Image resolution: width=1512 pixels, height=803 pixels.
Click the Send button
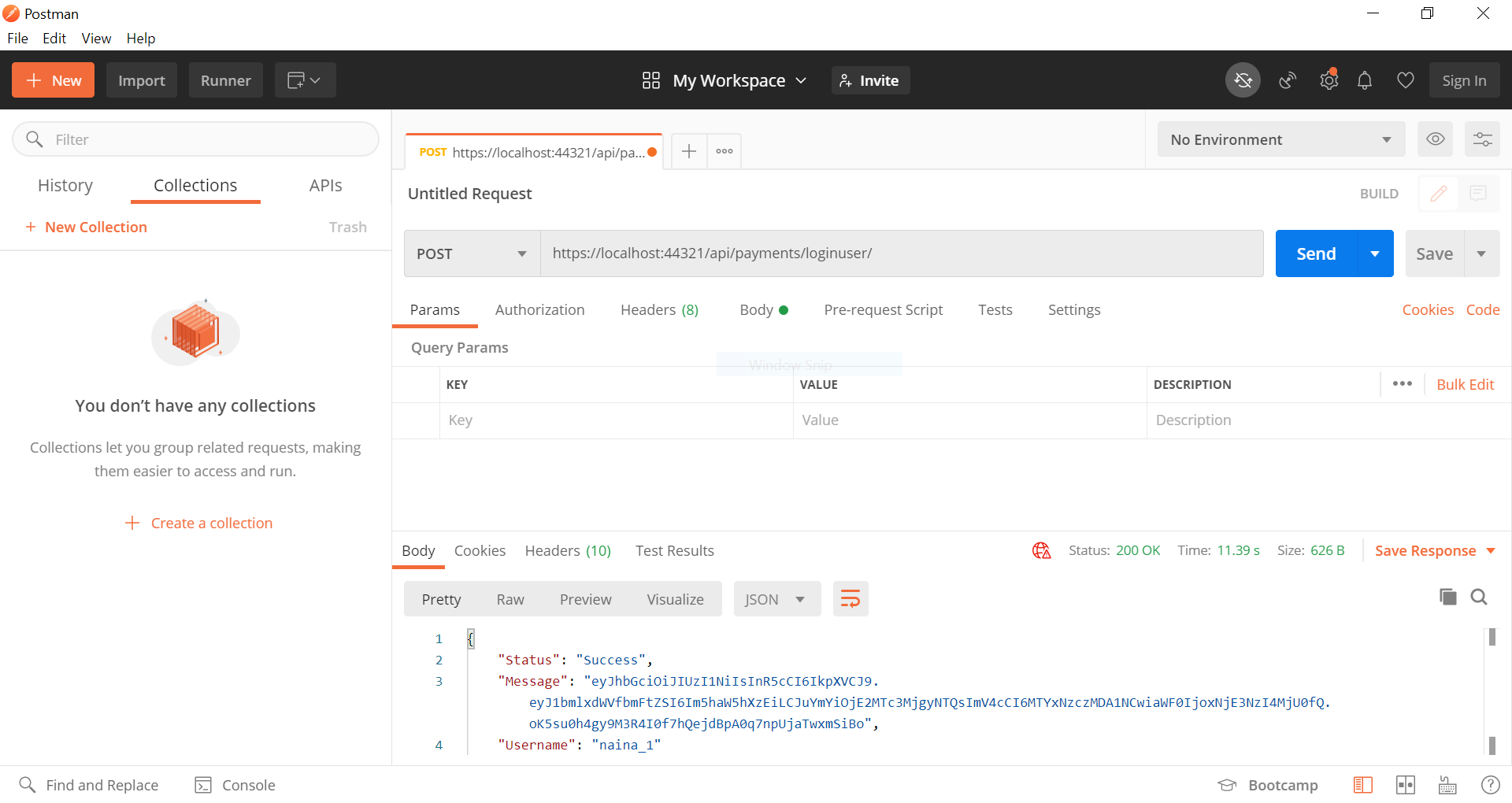1315,253
